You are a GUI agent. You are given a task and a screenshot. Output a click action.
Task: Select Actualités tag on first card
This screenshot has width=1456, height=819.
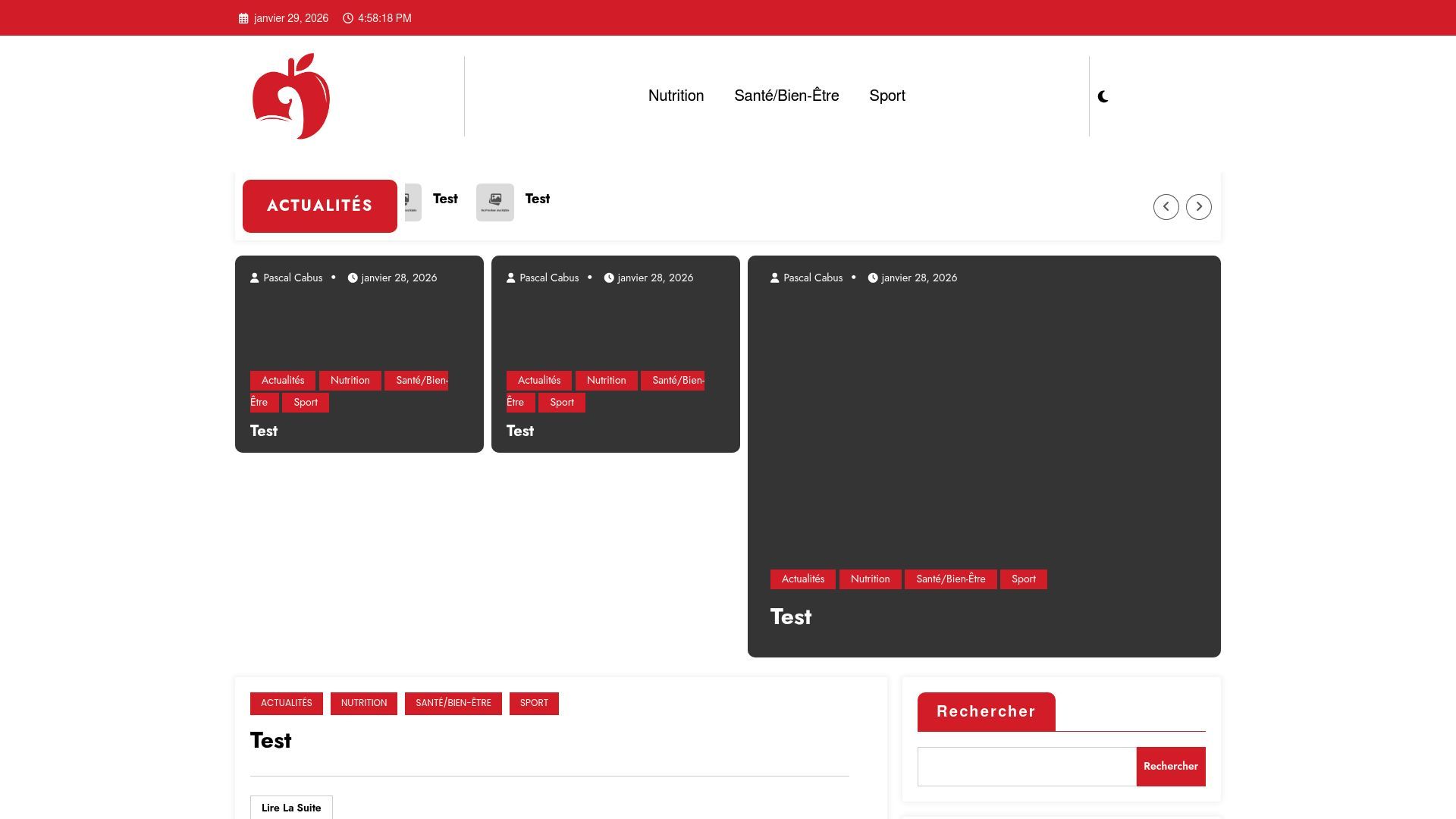pos(283,381)
